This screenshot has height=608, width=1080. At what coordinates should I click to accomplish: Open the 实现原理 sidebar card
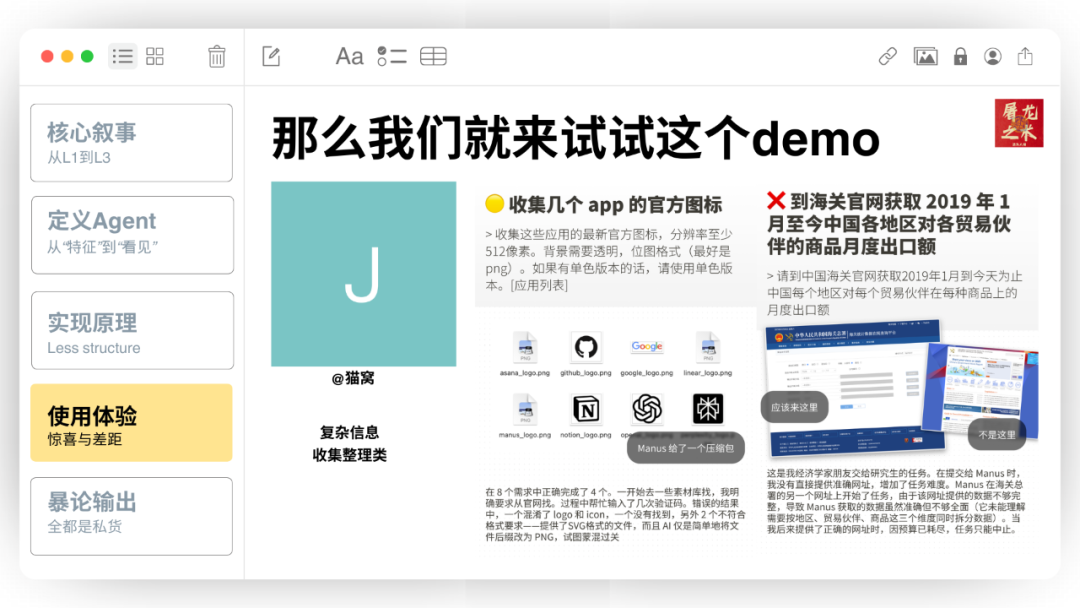[131, 330]
